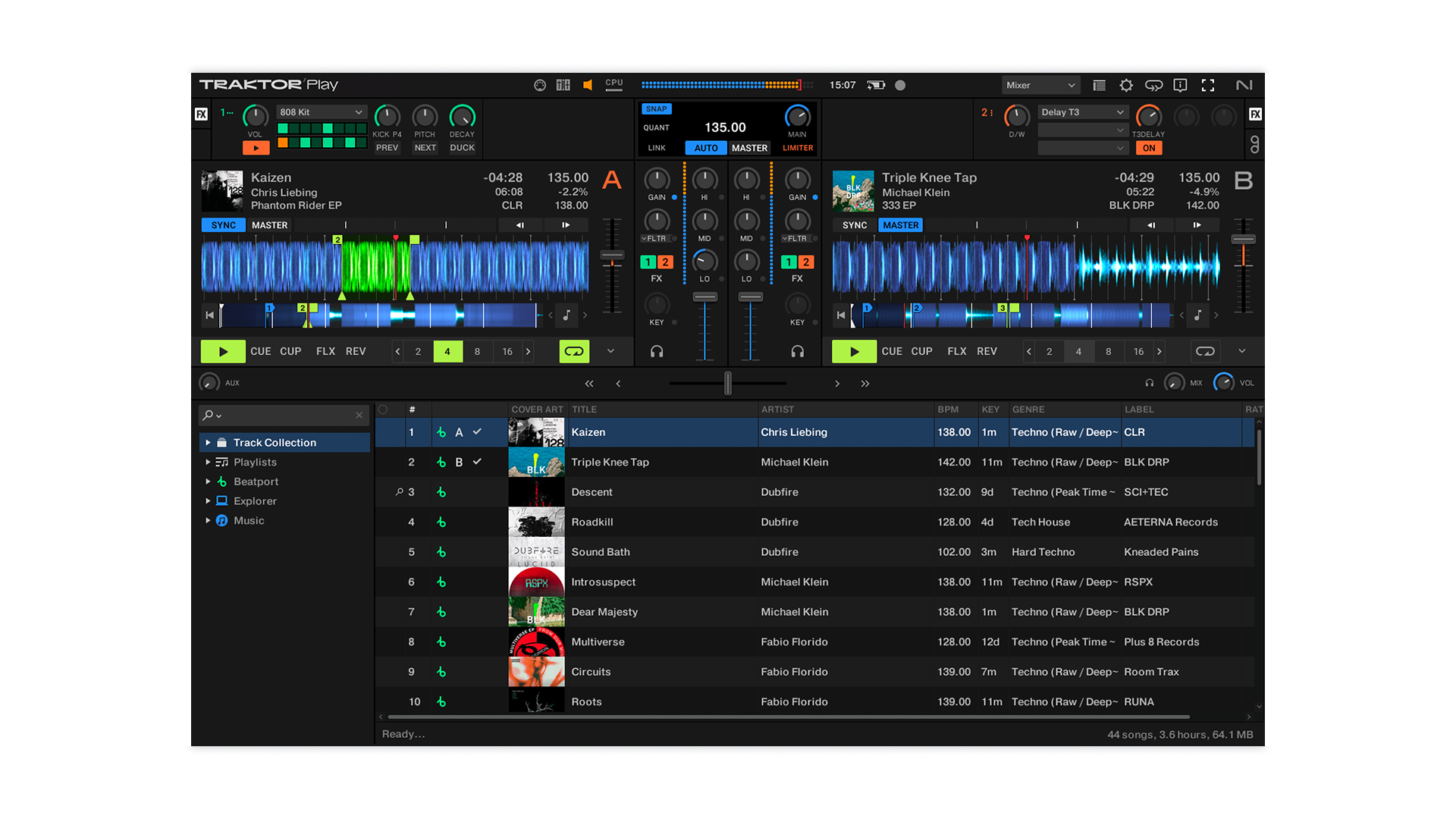This screenshot has width=1456, height=819.
Task: Click the headphone cue icon on deck A
Action: pyautogui.click(x=657, y=351)
